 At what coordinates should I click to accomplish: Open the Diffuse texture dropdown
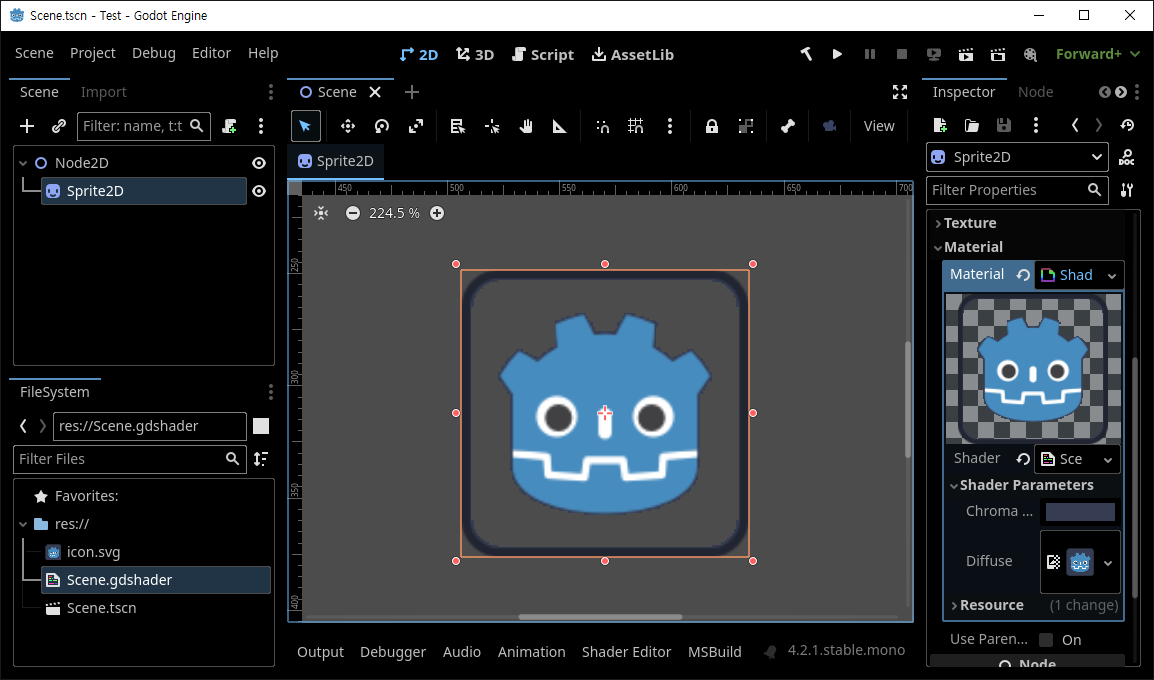coord(1108,563)
